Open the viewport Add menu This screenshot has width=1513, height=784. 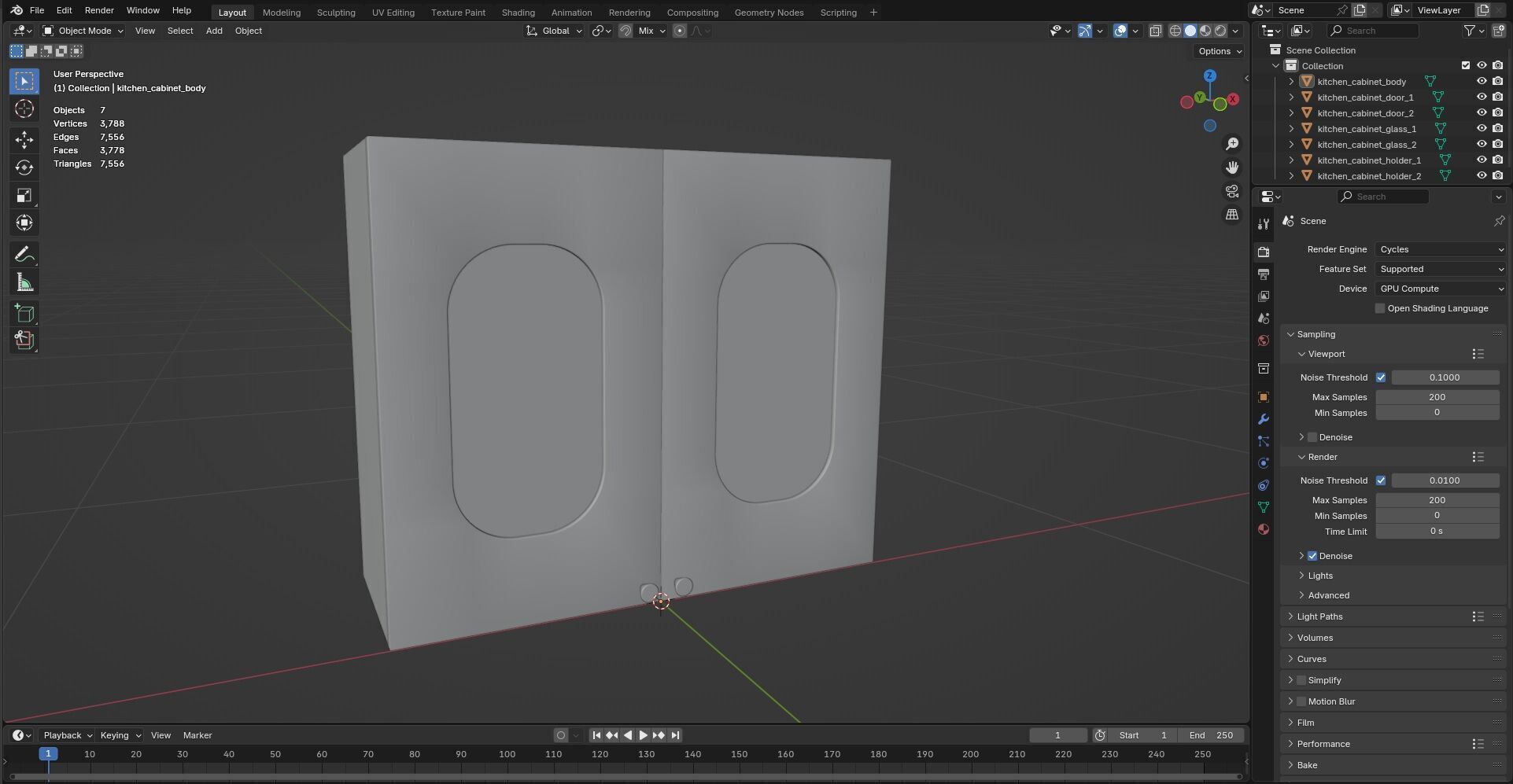(214, 31)
